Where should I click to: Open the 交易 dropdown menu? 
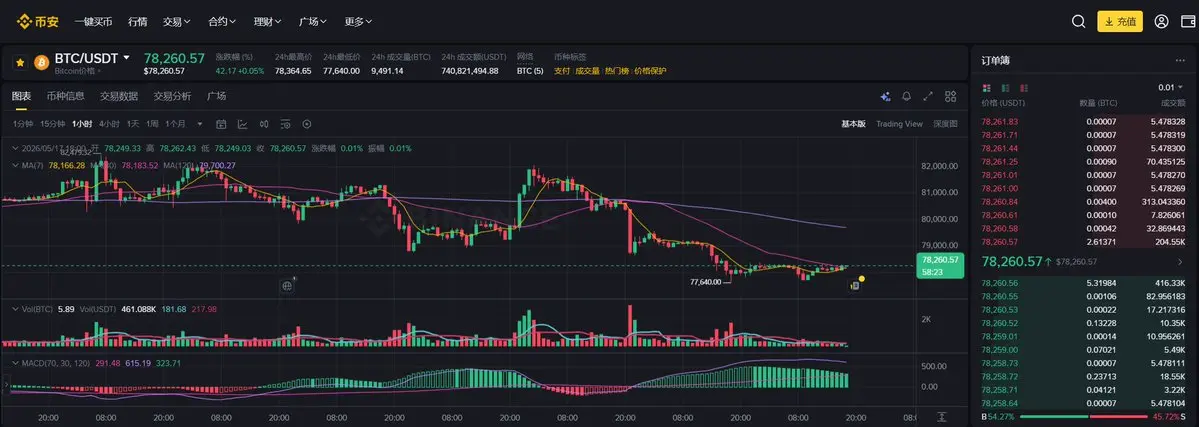[177, 21]
